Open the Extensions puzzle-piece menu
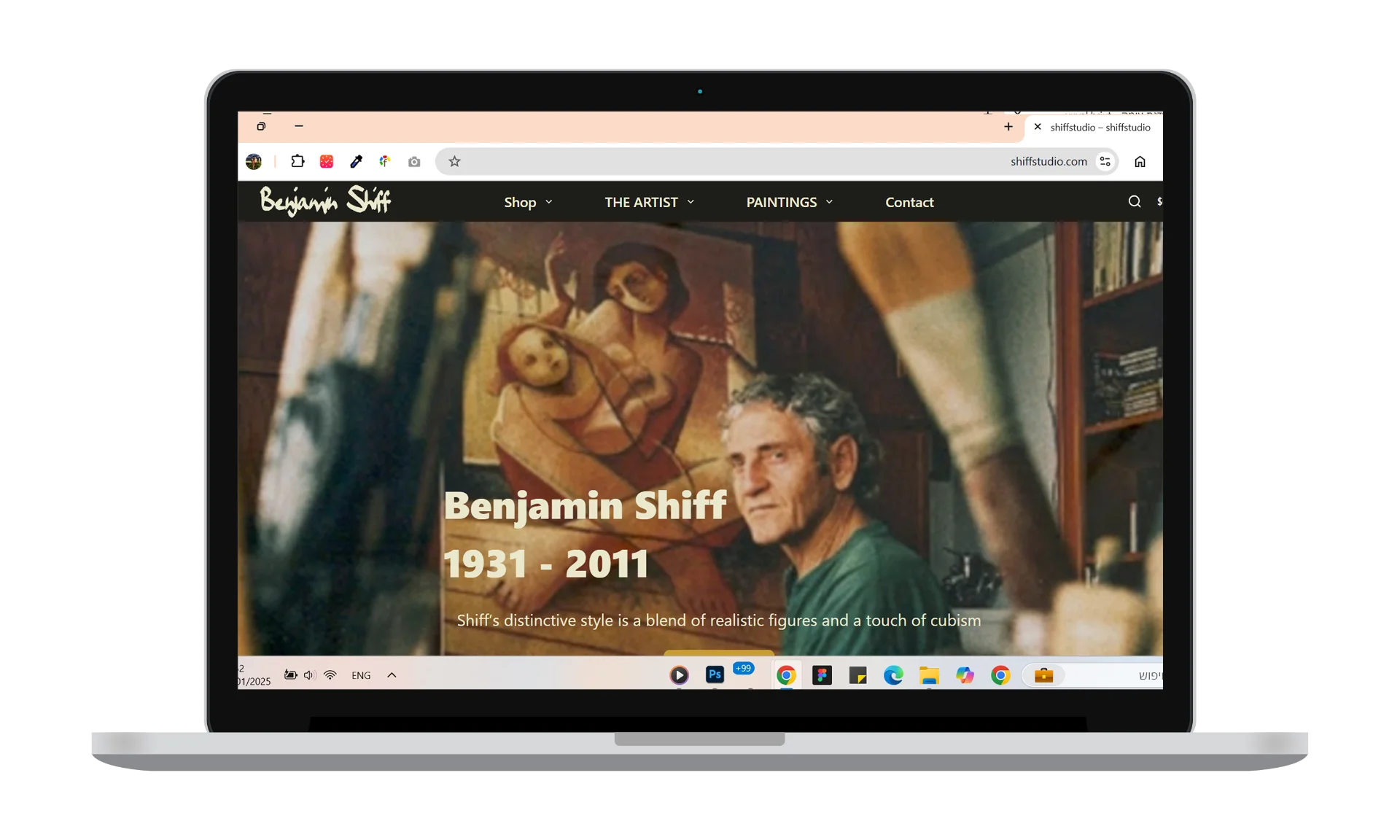1400x840 pixels. [297, 161]
